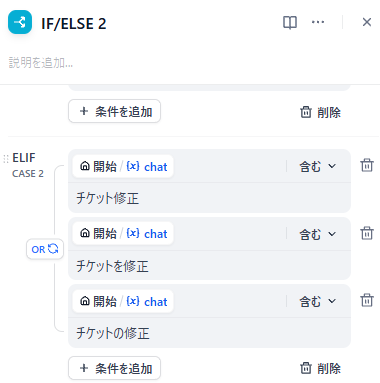Edit the チケットの修正 value field

coord(209,333)
